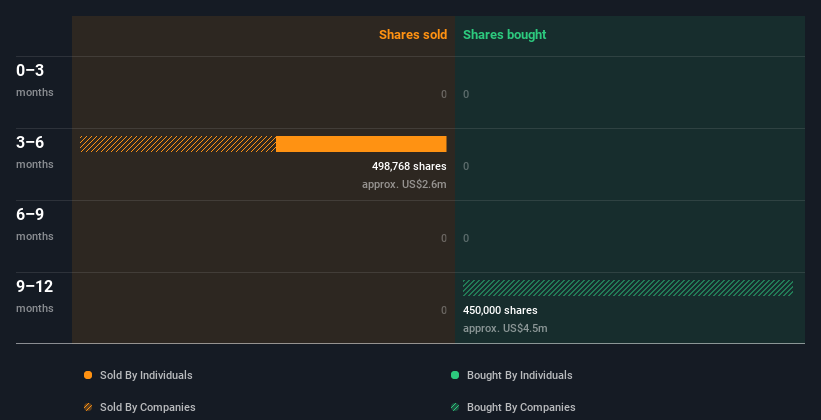Screen dimensions: 821x420
Task: Click the shares bought zero in 3–6 months row
Action: 466,167
